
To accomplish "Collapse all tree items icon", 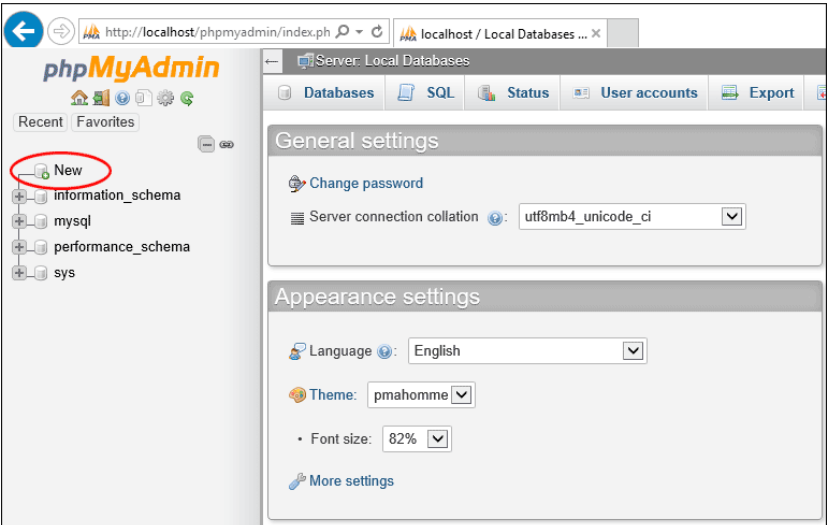I will pos(206,144).
